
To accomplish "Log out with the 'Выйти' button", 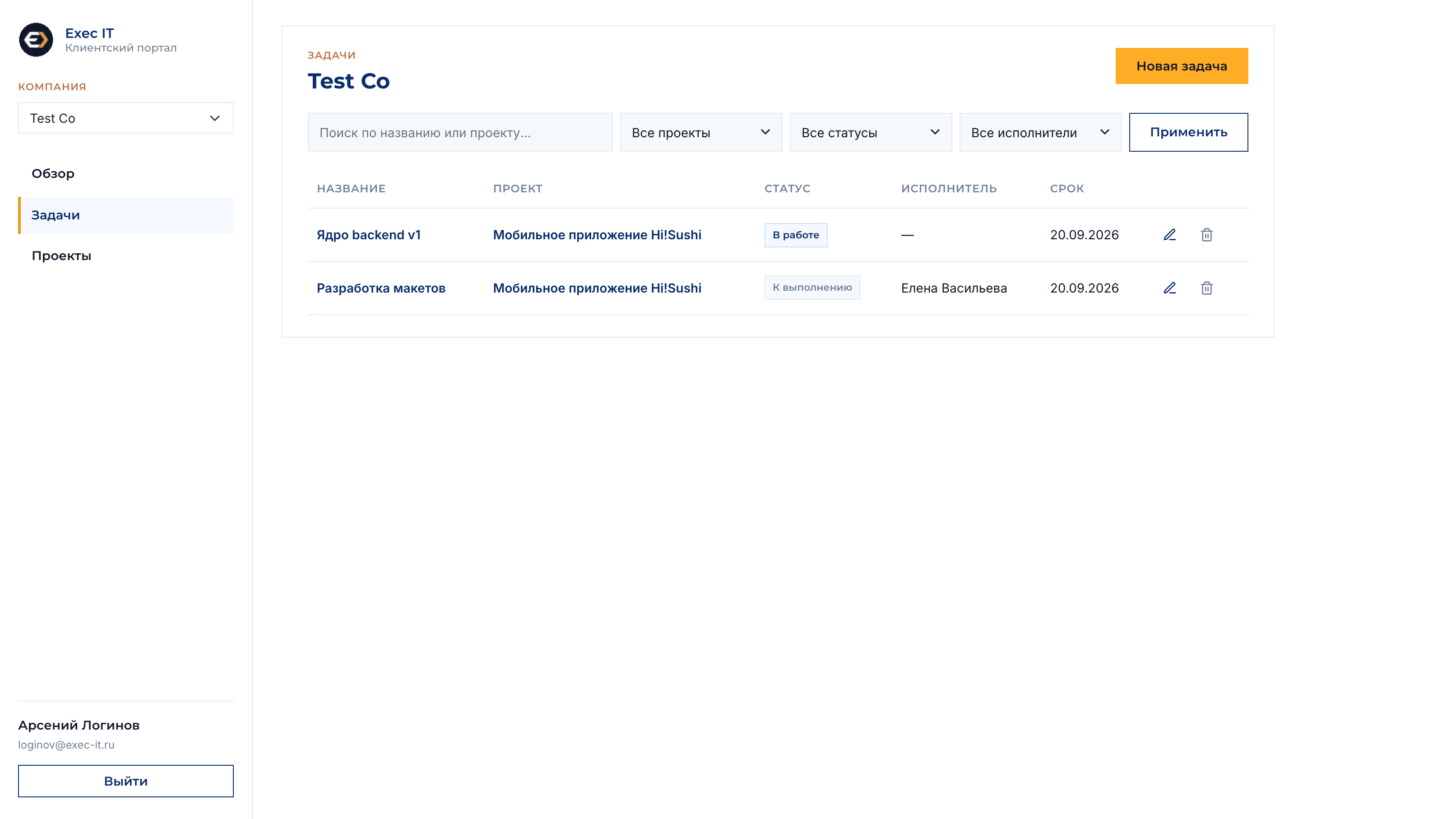I will [x=125, y=781].
